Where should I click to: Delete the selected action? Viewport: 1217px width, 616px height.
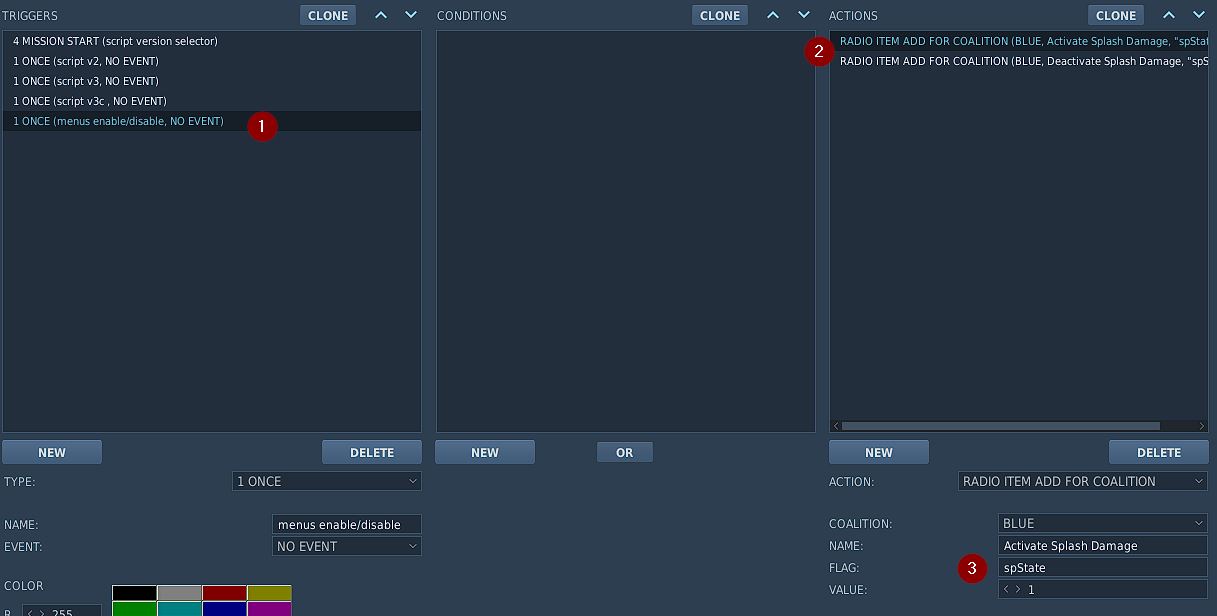(x=1158, y=452)
